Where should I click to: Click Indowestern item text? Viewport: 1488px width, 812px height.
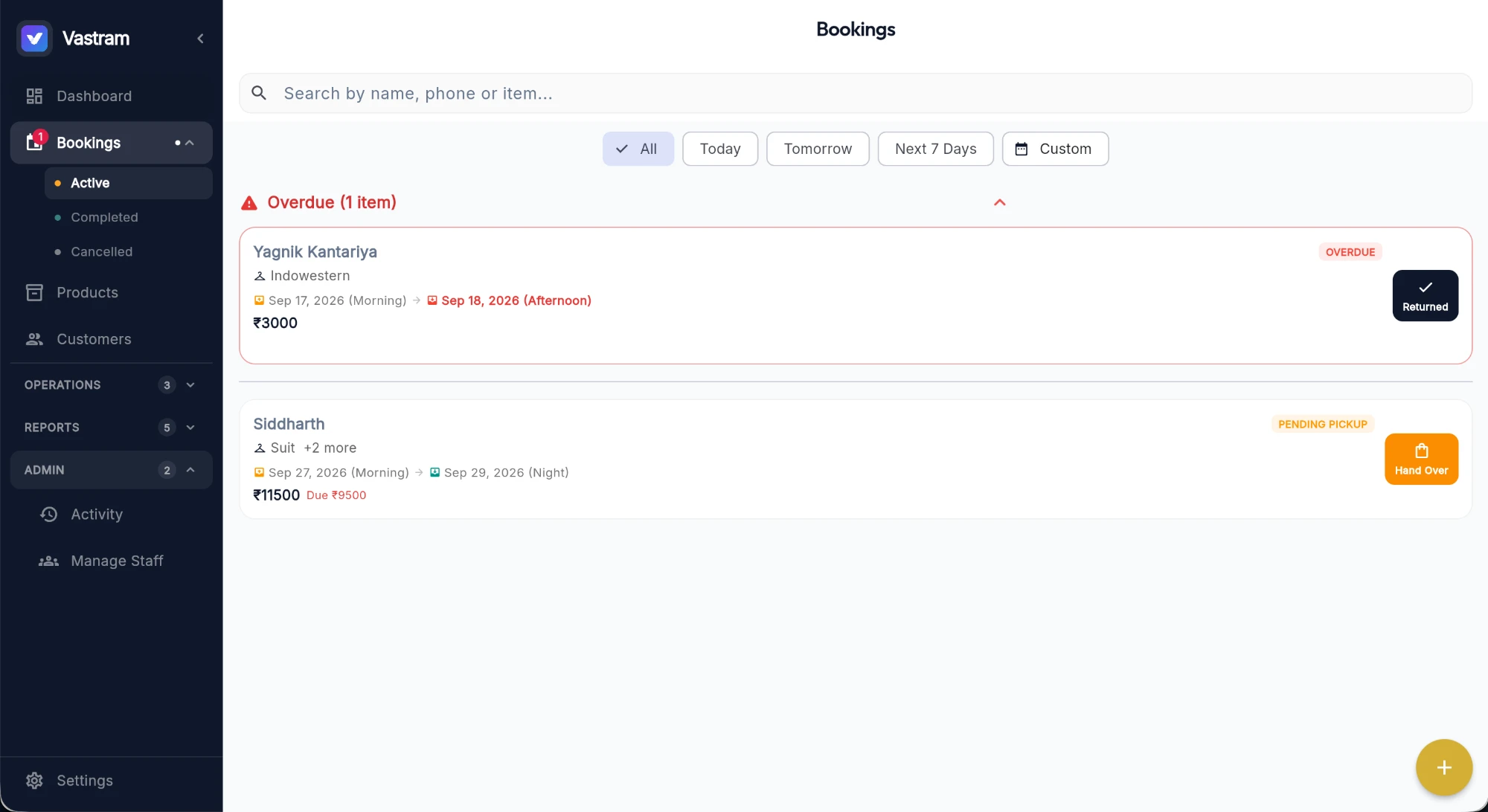pyautogui.click(x=310, y=276)
